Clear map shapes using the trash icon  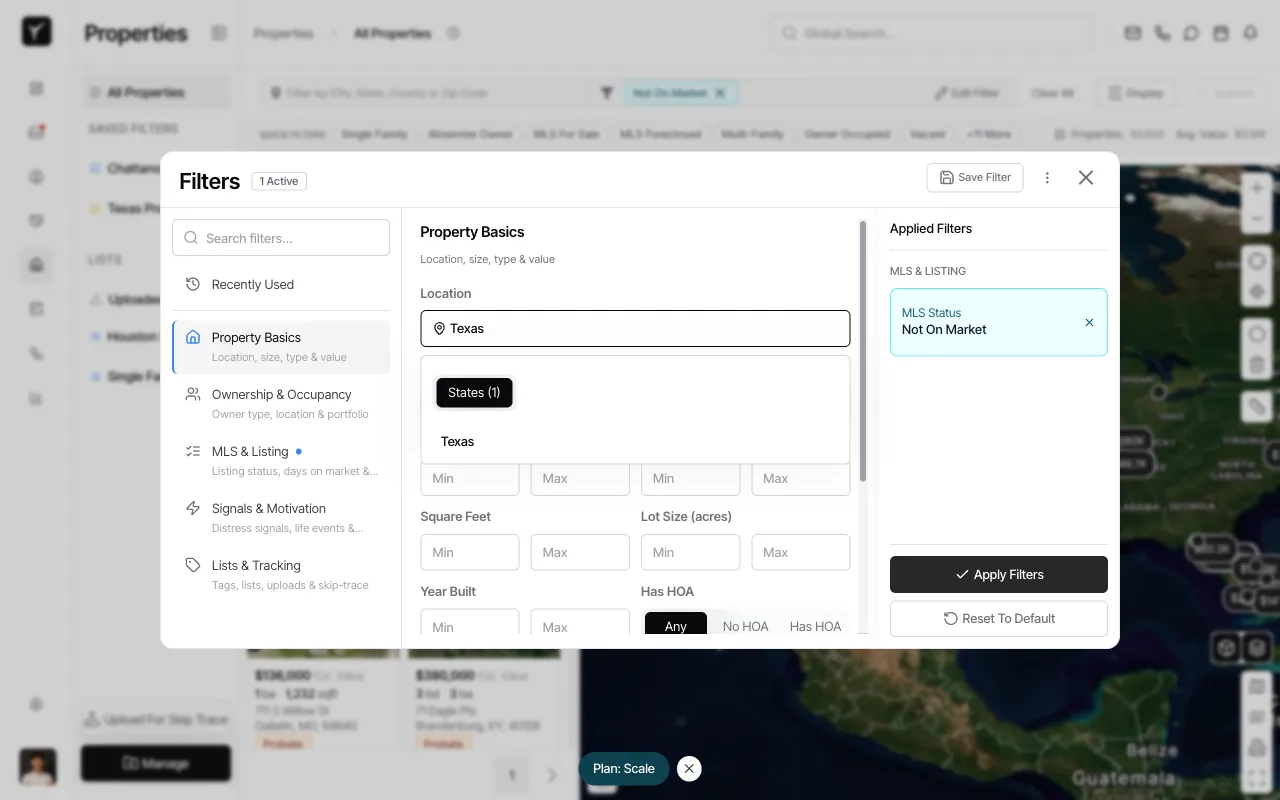point(1256,364)
